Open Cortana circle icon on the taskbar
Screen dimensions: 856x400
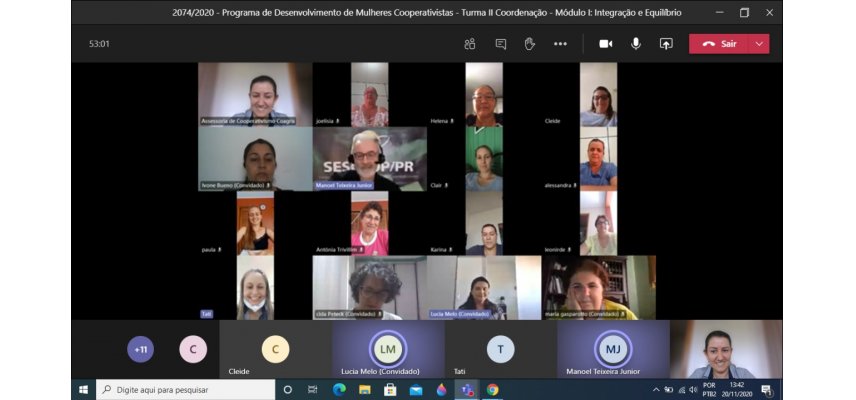(288, 390)
